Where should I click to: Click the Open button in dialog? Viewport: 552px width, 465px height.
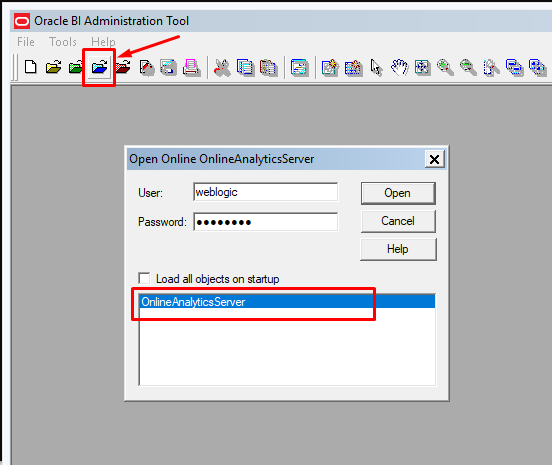[x=398, y=193]
